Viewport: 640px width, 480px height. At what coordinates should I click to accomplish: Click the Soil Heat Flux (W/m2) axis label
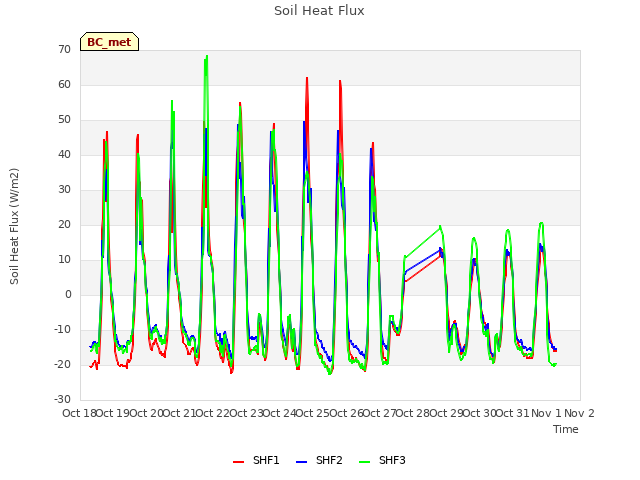point(14,226)
